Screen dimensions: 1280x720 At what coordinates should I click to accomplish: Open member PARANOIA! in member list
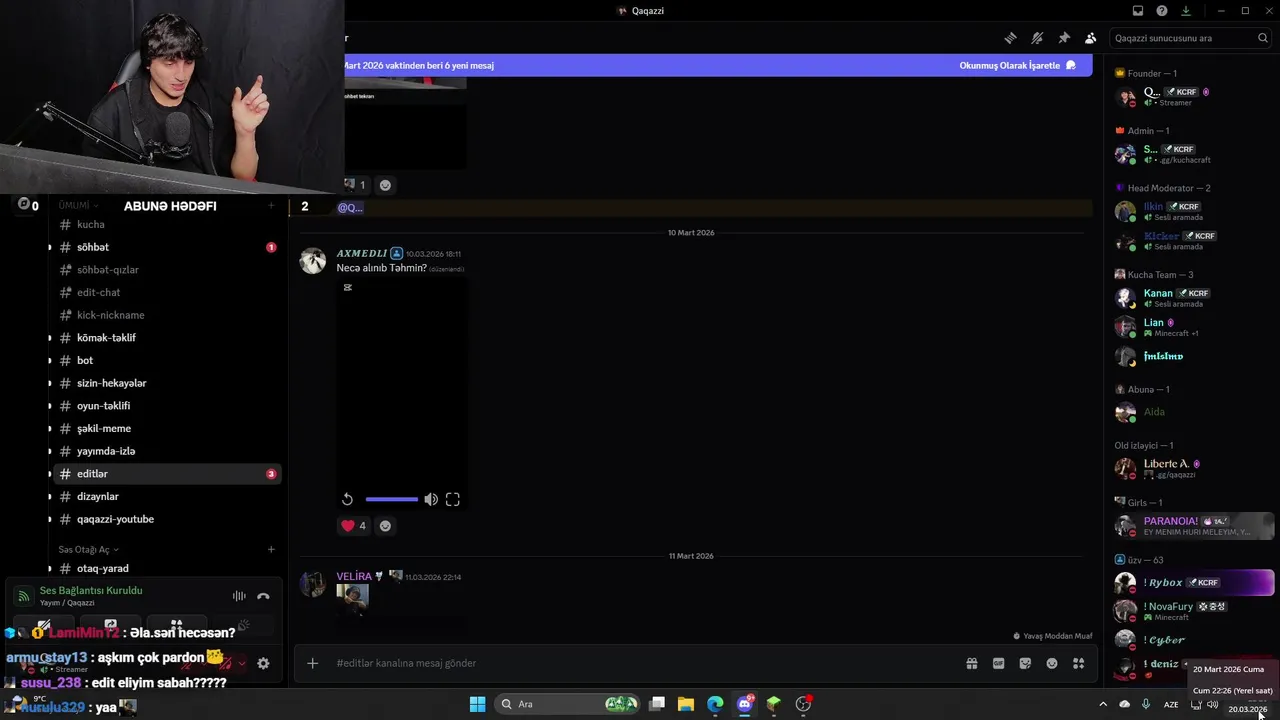[1194, 525]
